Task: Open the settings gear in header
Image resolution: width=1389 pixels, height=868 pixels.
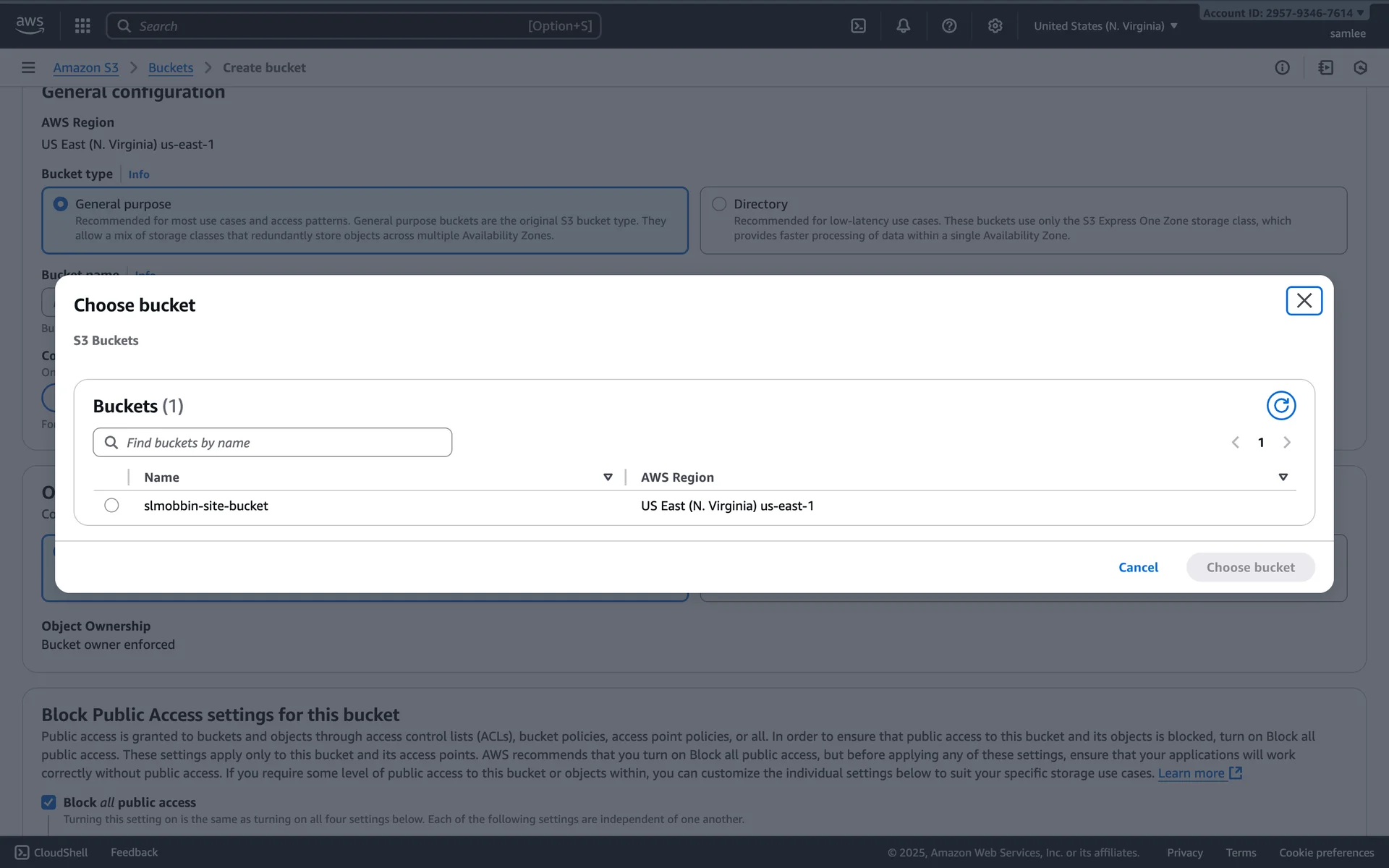Action: tap(995, 26)
